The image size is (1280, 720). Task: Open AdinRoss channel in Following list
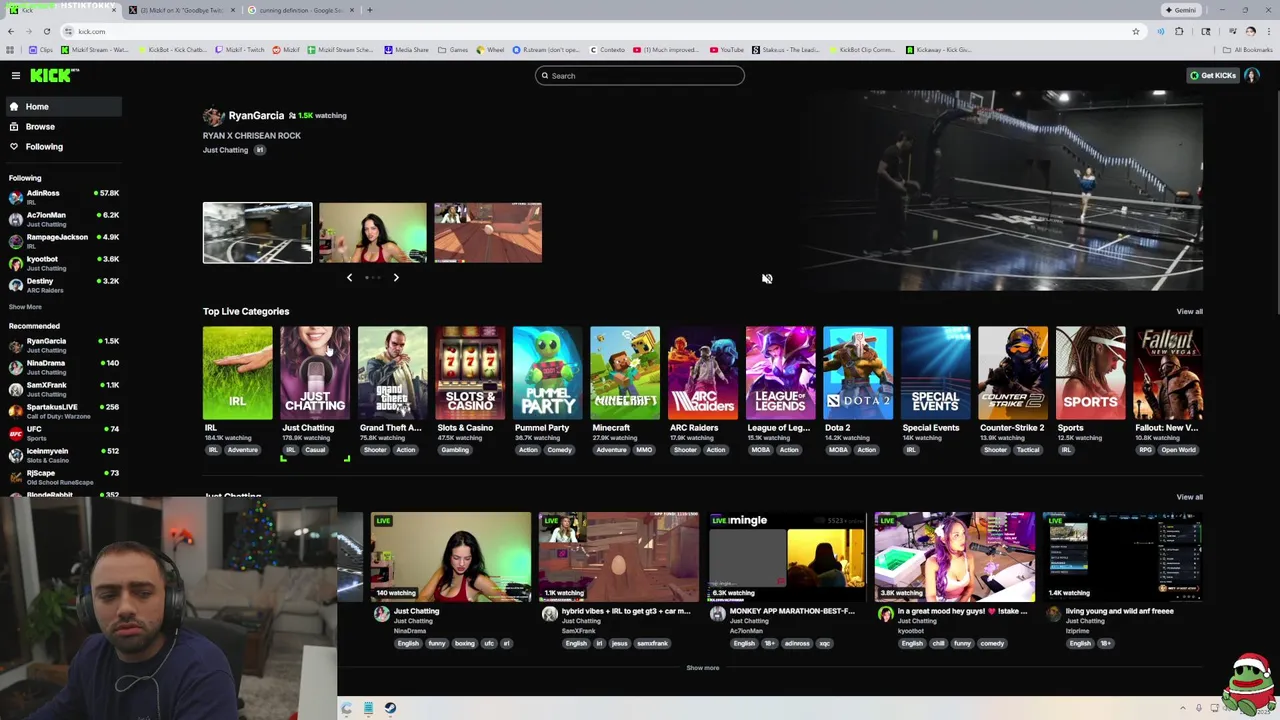(x=62, y=196)
